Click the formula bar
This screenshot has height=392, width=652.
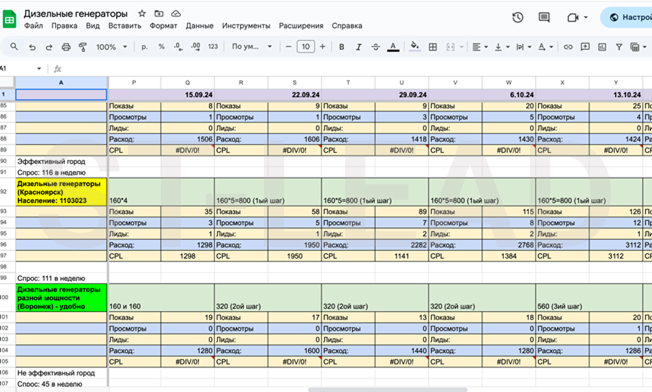(x=358, y=69)
